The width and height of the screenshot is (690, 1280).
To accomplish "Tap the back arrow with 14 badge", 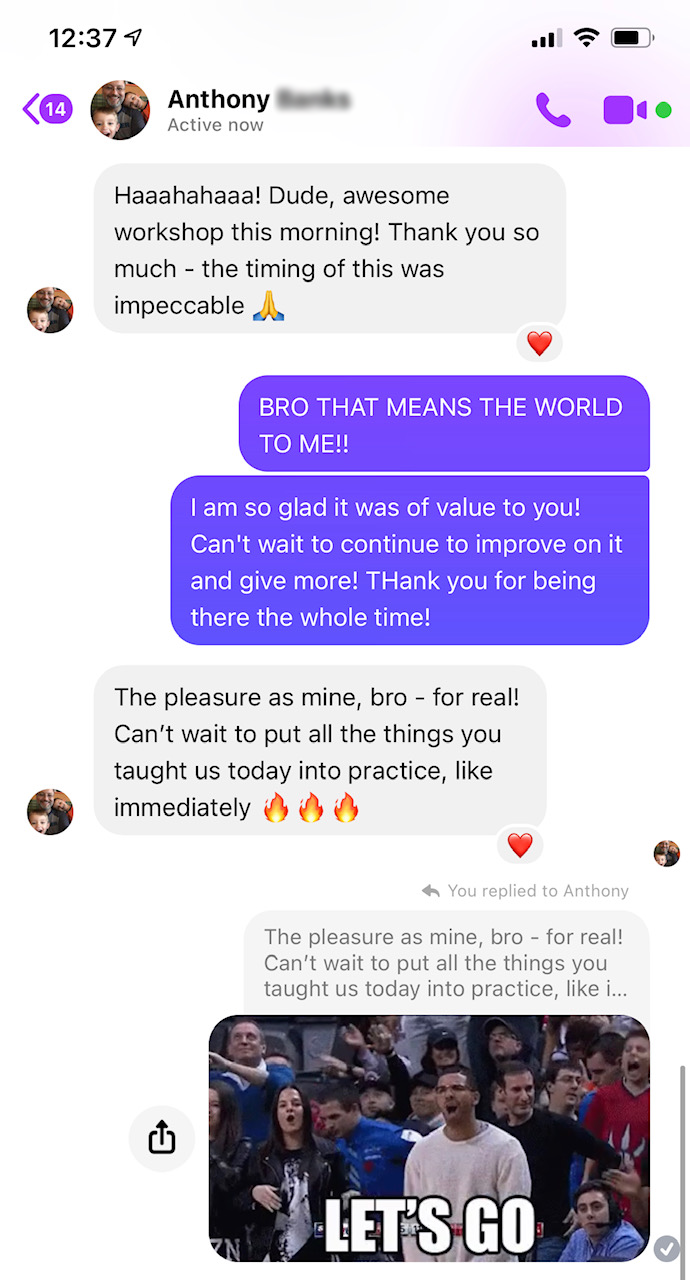I will coord(47,108).
